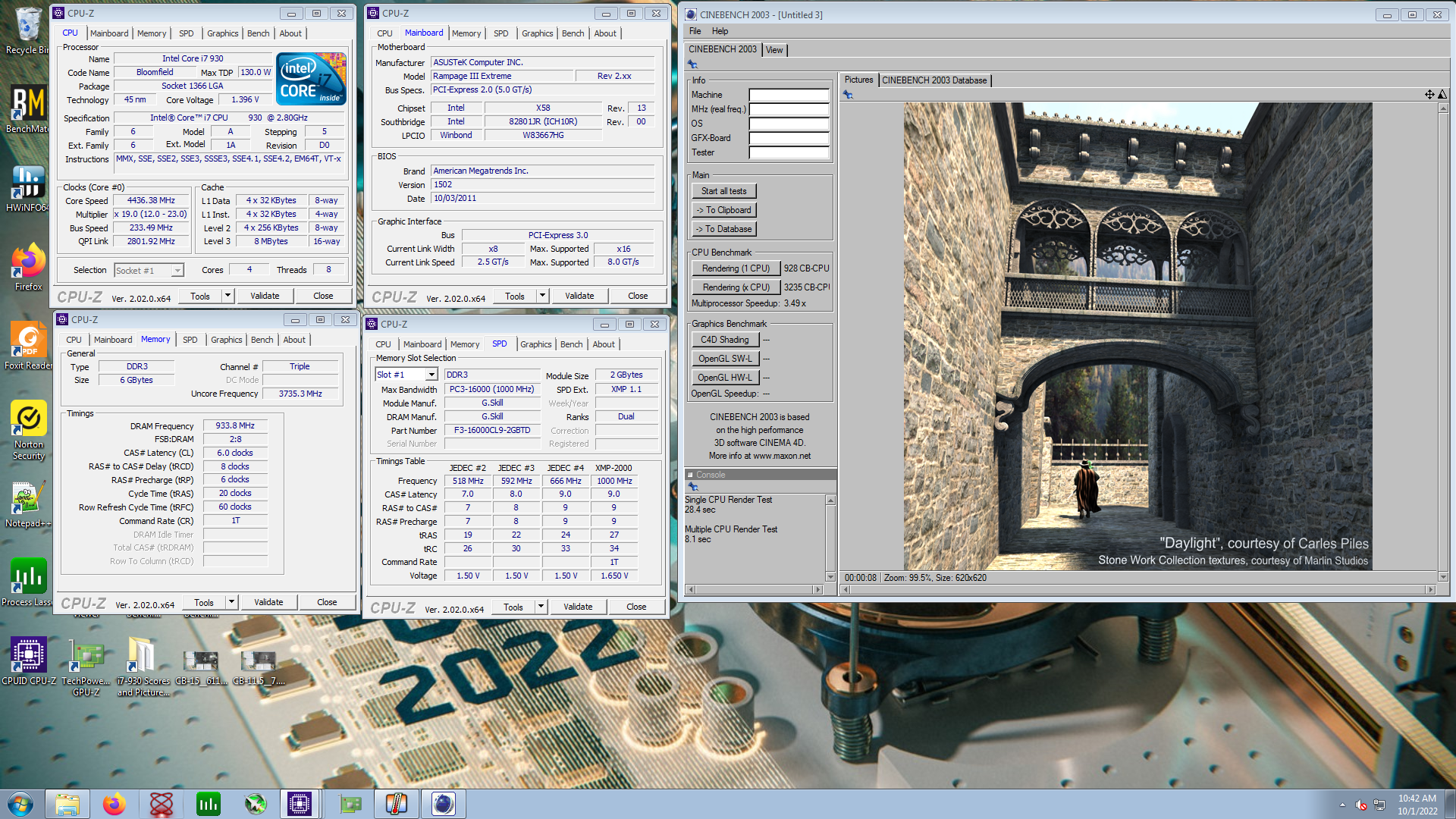The image size is (1456, 819).
Task: Click the pin icon below the CINEBENCH 2003 tab
Action: point(692,64)
